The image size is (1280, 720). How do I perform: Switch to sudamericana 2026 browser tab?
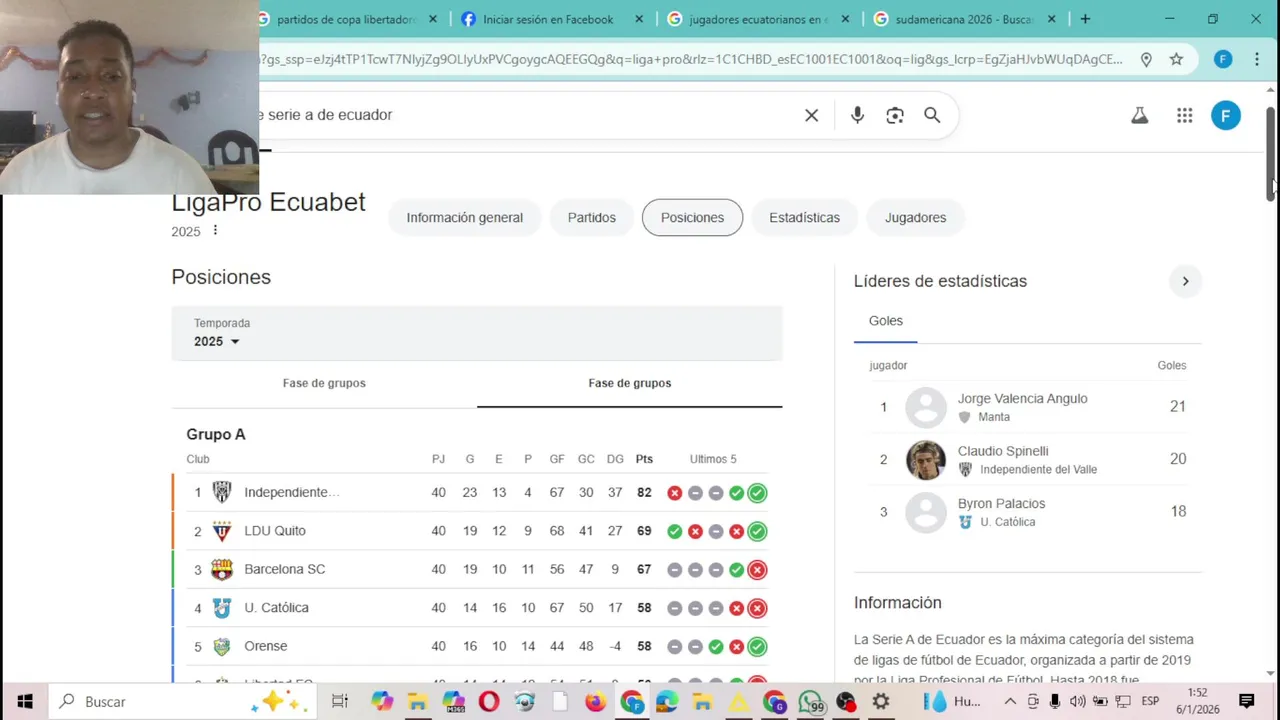(964, 19)
